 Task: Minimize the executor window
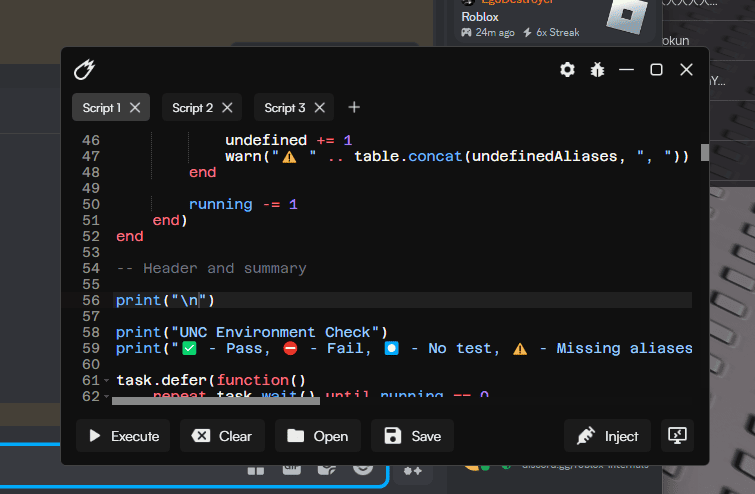click(x=626, y=70)
